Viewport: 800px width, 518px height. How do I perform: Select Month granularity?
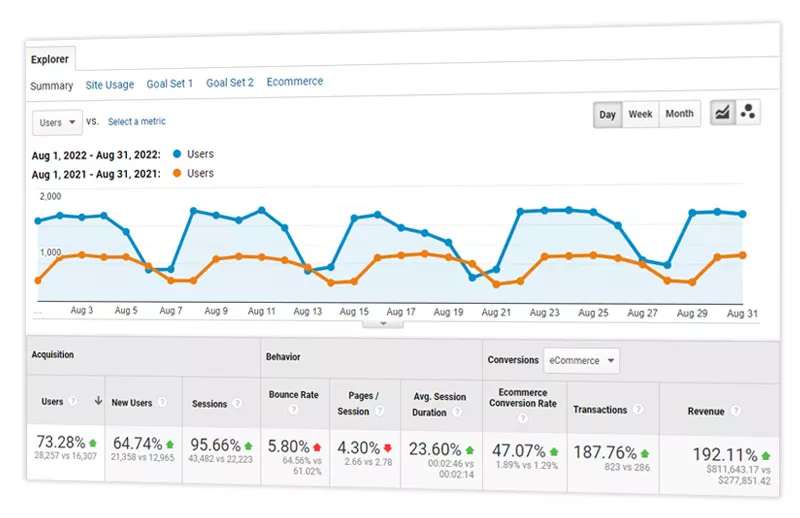click(x=680, y=113)
